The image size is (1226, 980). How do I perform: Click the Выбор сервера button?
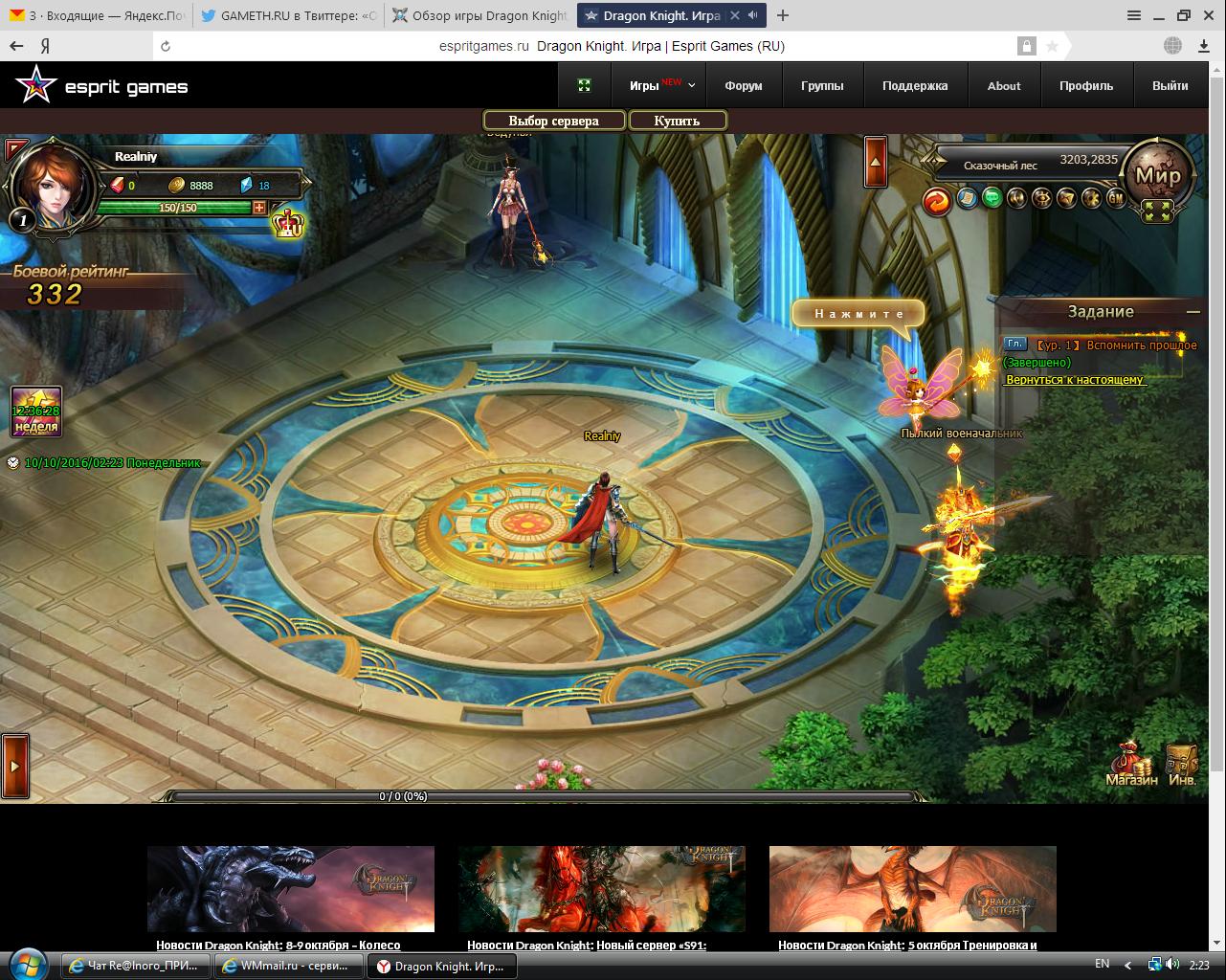point(554,121)
